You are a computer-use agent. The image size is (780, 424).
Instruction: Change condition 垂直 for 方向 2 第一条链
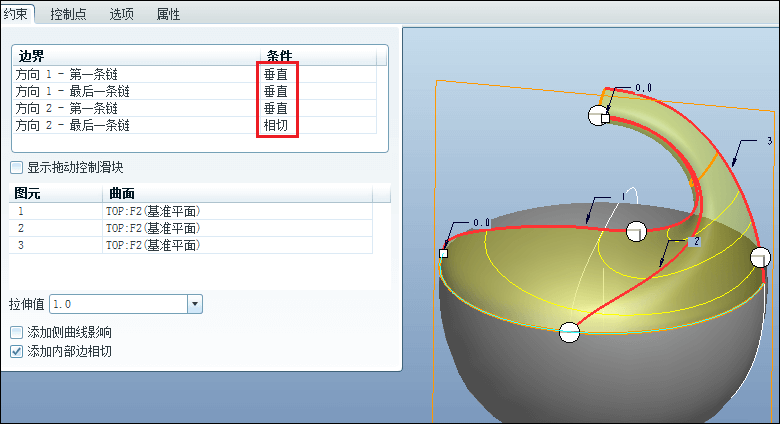[x=276, y=108]
